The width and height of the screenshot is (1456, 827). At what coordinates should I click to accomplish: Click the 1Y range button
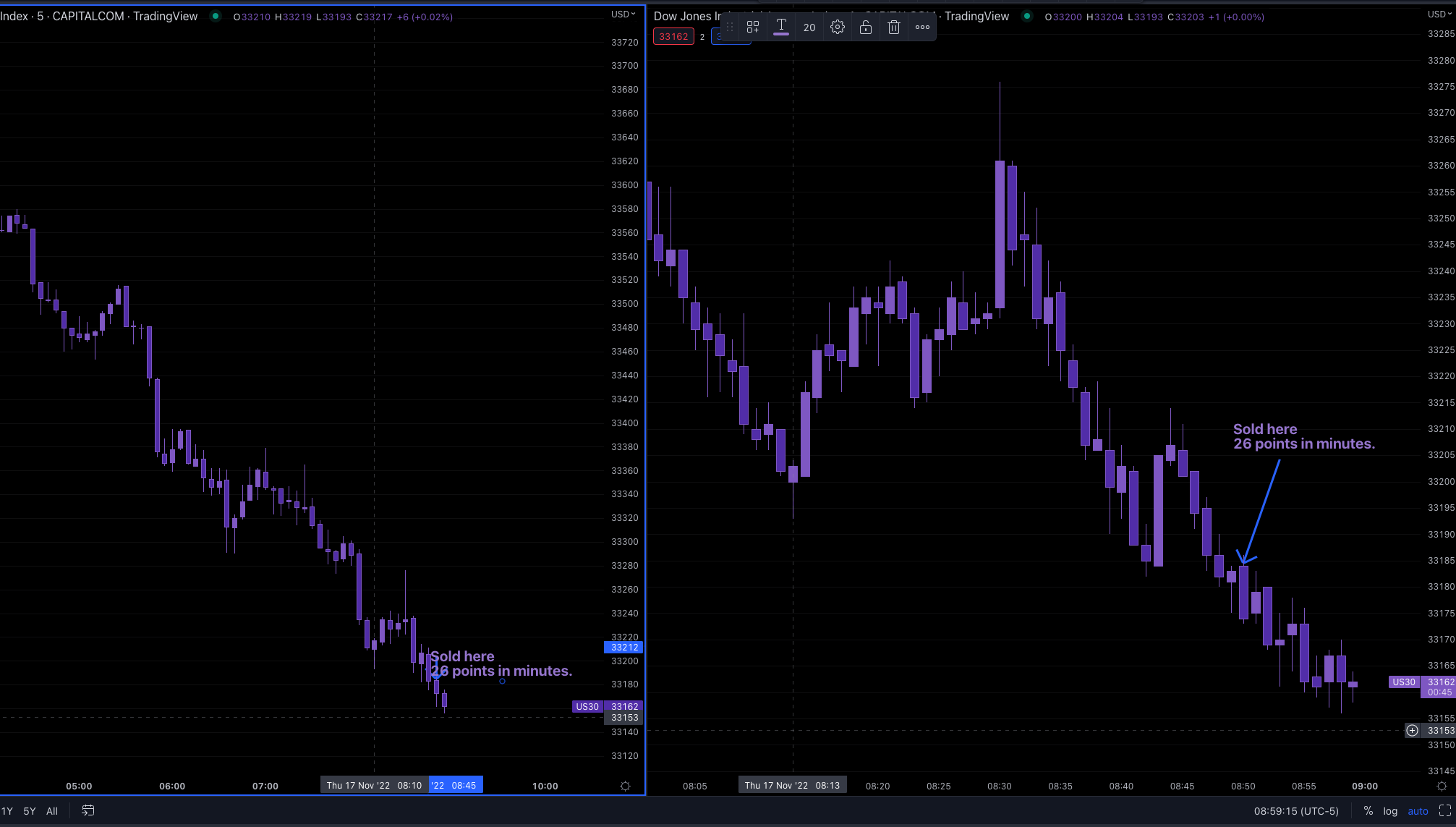8,811
